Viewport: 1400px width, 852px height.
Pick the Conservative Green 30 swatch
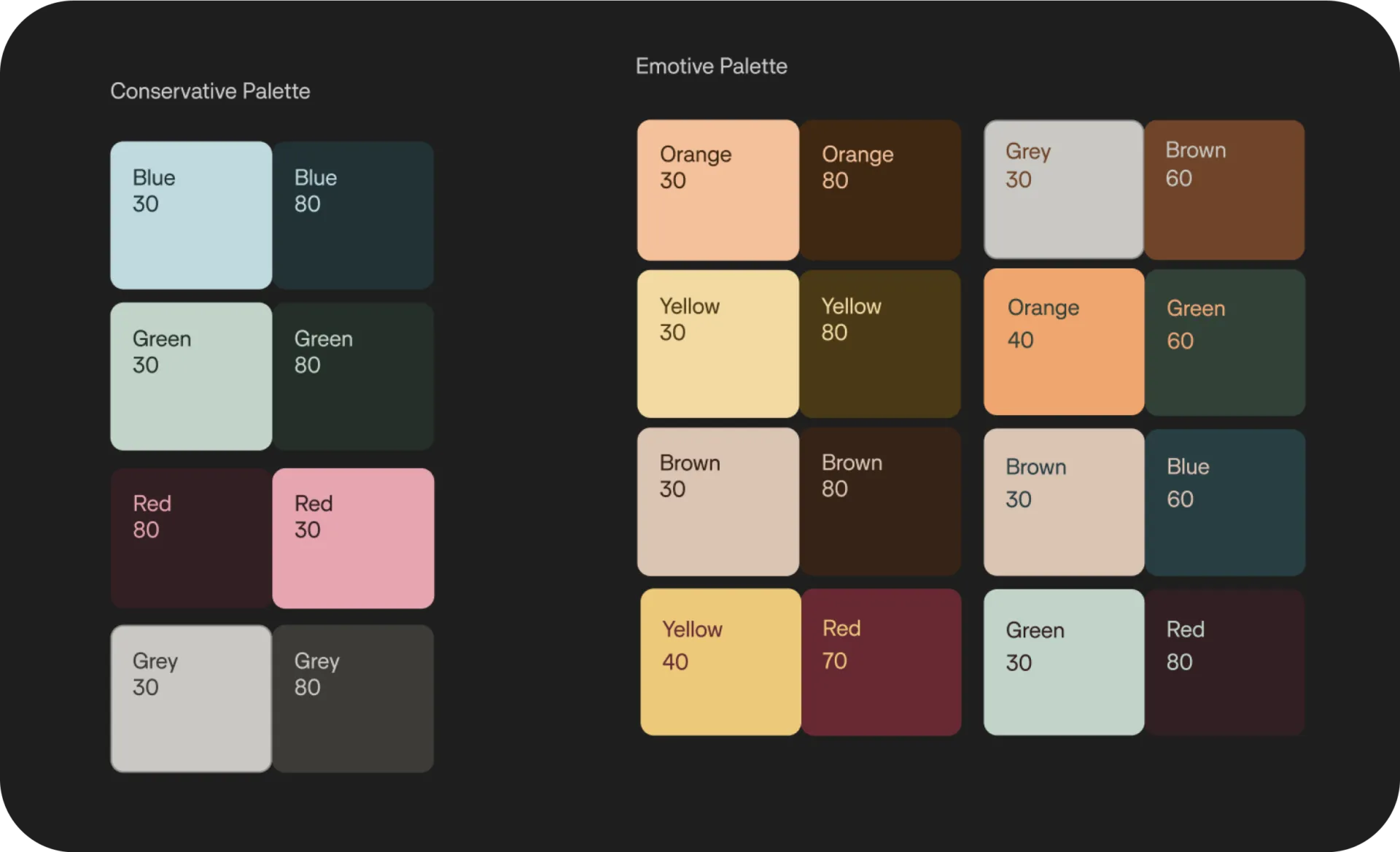click(x=191, y=376)
